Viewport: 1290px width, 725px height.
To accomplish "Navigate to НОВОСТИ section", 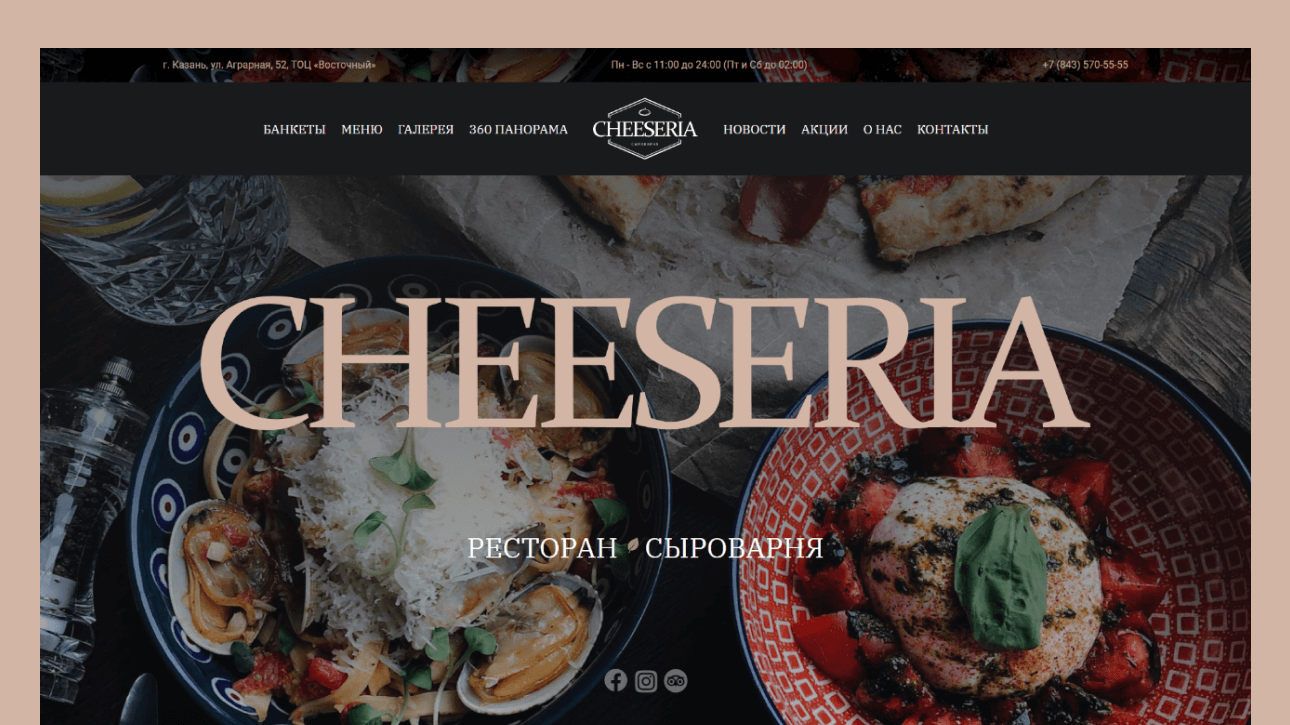I will point(754,130).
